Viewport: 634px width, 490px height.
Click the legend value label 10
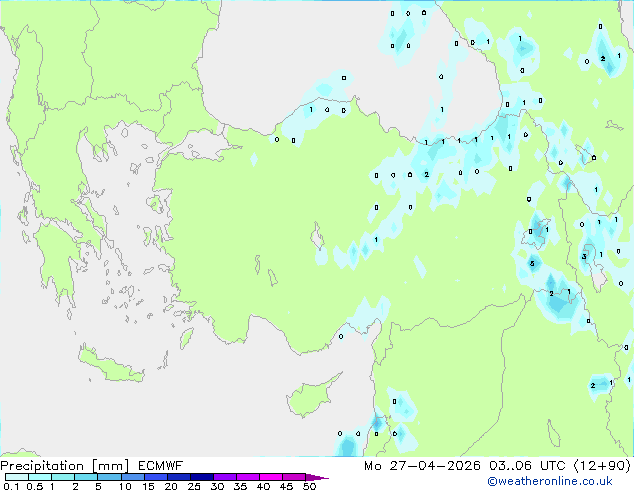point(125,486)
